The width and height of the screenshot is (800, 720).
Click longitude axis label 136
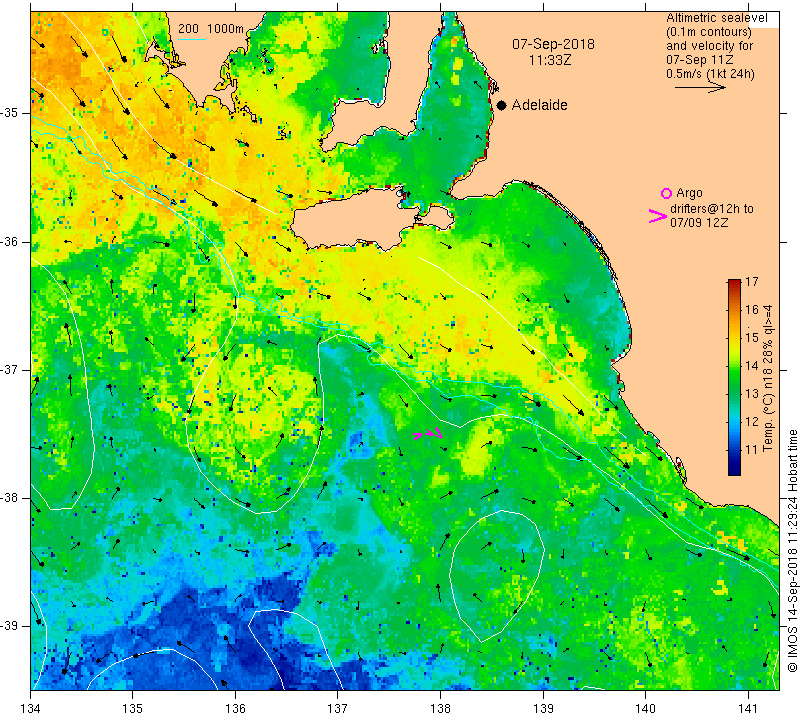click(x=236, y=709)
